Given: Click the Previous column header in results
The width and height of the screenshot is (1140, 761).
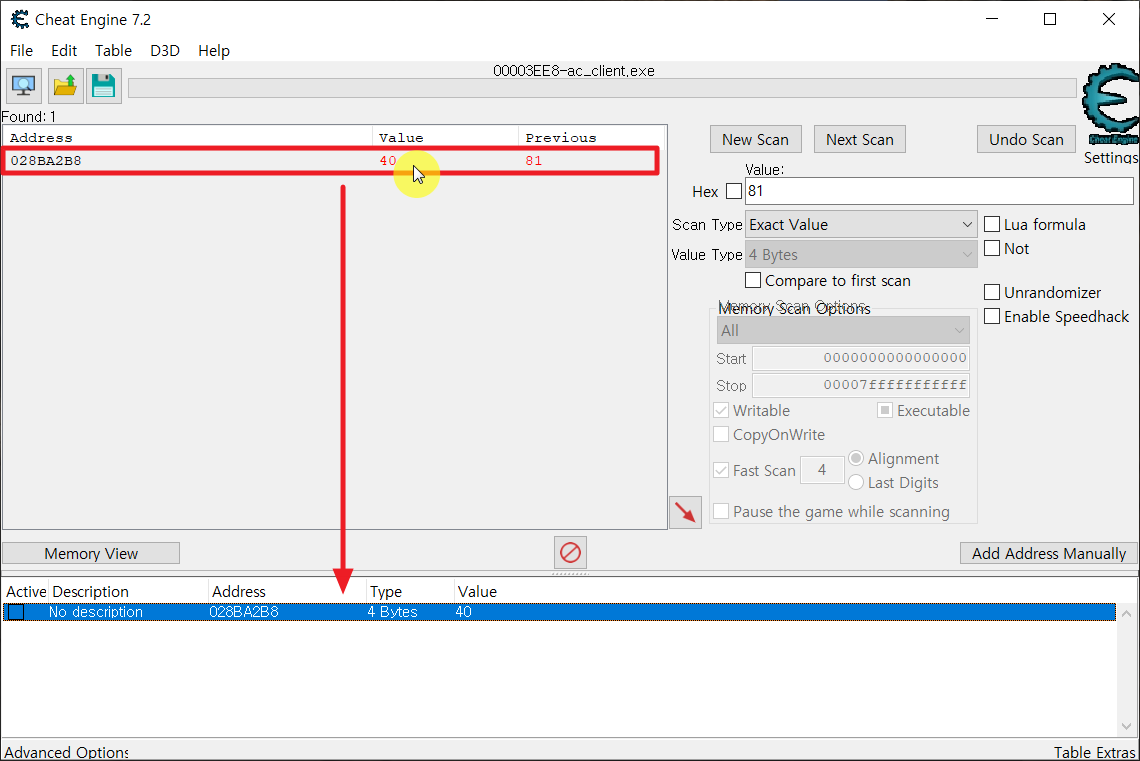Looking at the screenshot, I should click(591, 137).
